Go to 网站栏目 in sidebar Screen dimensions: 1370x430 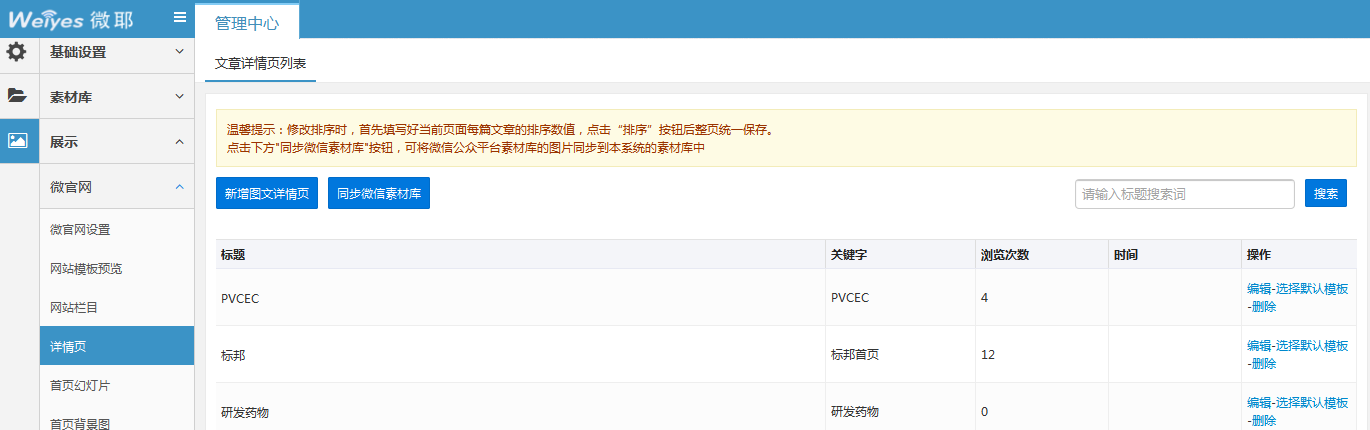[74, 308]
